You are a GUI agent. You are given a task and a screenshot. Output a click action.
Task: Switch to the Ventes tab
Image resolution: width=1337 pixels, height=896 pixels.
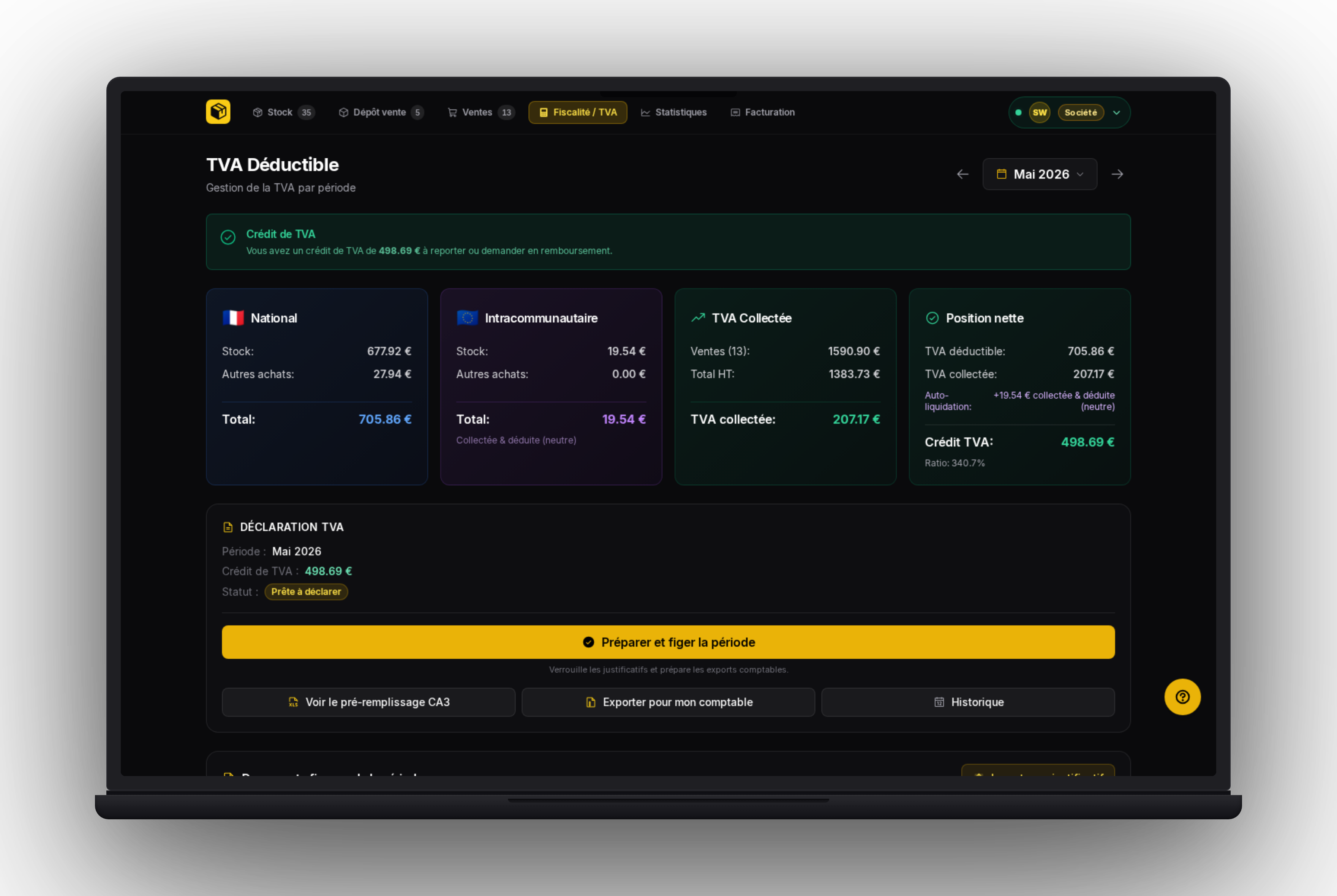[x=481, y=113]
